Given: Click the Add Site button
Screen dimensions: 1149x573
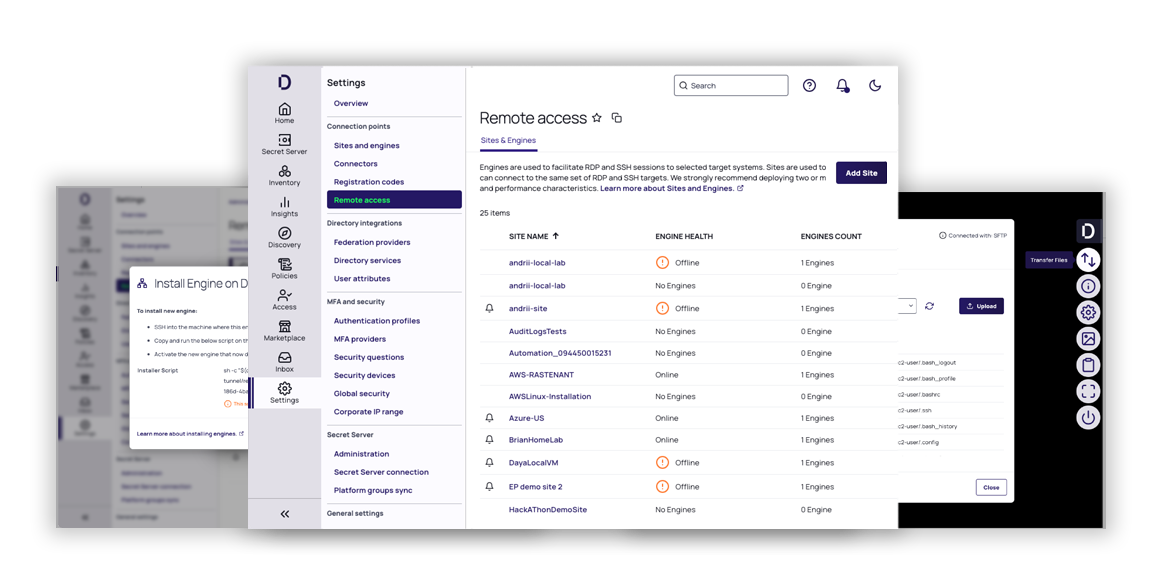Looking at the screenshot, I should [861, 173].
